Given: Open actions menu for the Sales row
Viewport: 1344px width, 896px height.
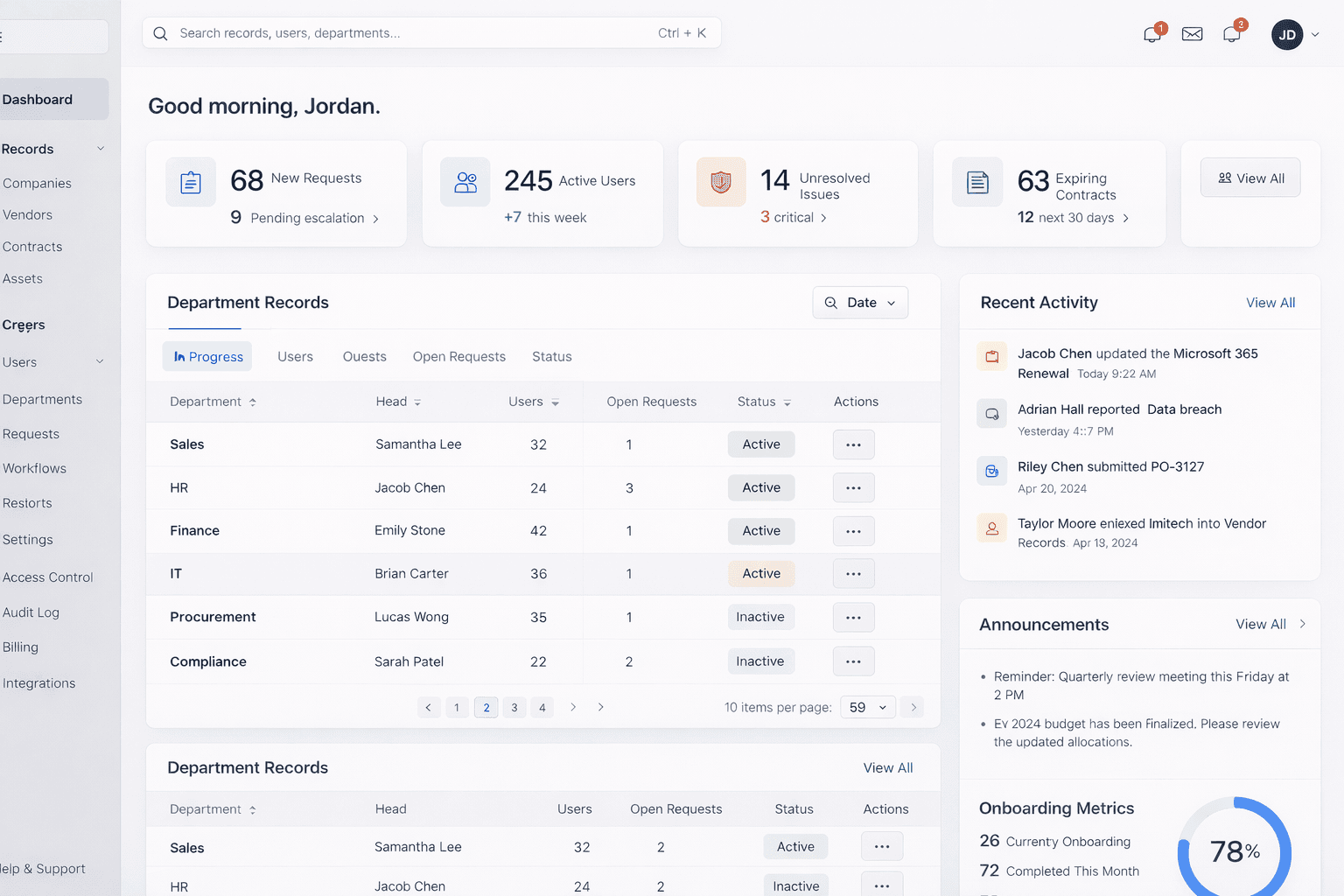Looking at the screenshot, I should pyautogui.click(x=853, y=444).
